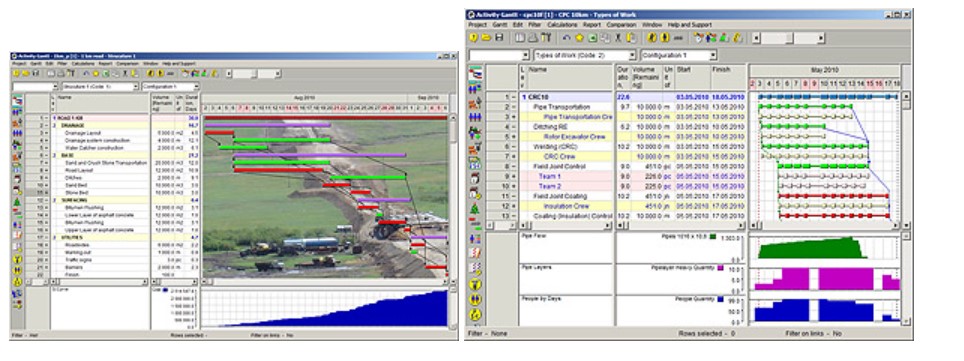The image size is (964, 361).
Task: Click the top Gantt view icon in the CPC 10km sidebar
Action: click(475, 73)
